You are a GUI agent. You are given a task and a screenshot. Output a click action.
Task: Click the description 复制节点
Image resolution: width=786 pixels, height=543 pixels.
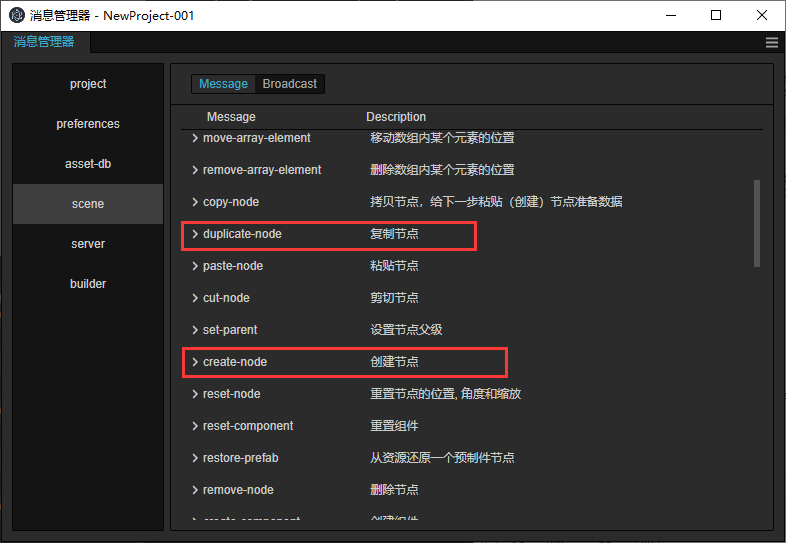395,234
